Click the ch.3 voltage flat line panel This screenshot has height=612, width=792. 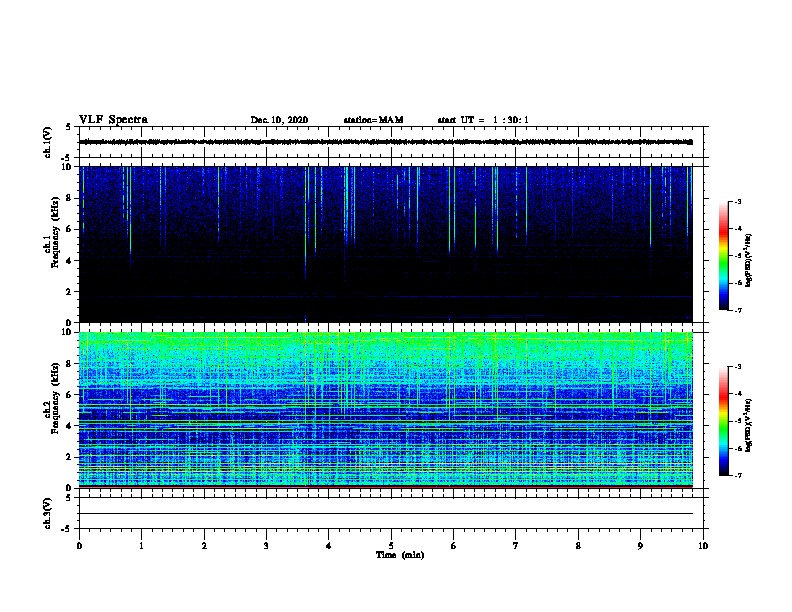click(391, 513)
